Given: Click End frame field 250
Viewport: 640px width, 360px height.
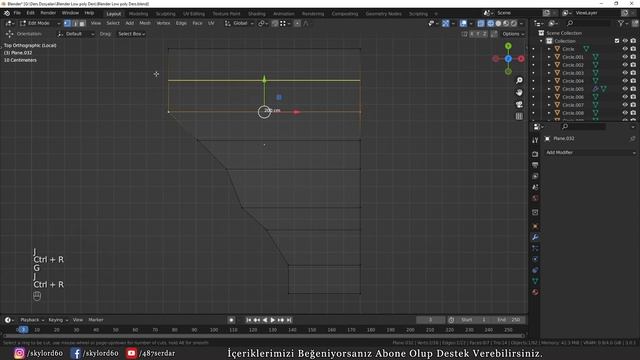Looking at the screenshot, I should tap(509, 320).
